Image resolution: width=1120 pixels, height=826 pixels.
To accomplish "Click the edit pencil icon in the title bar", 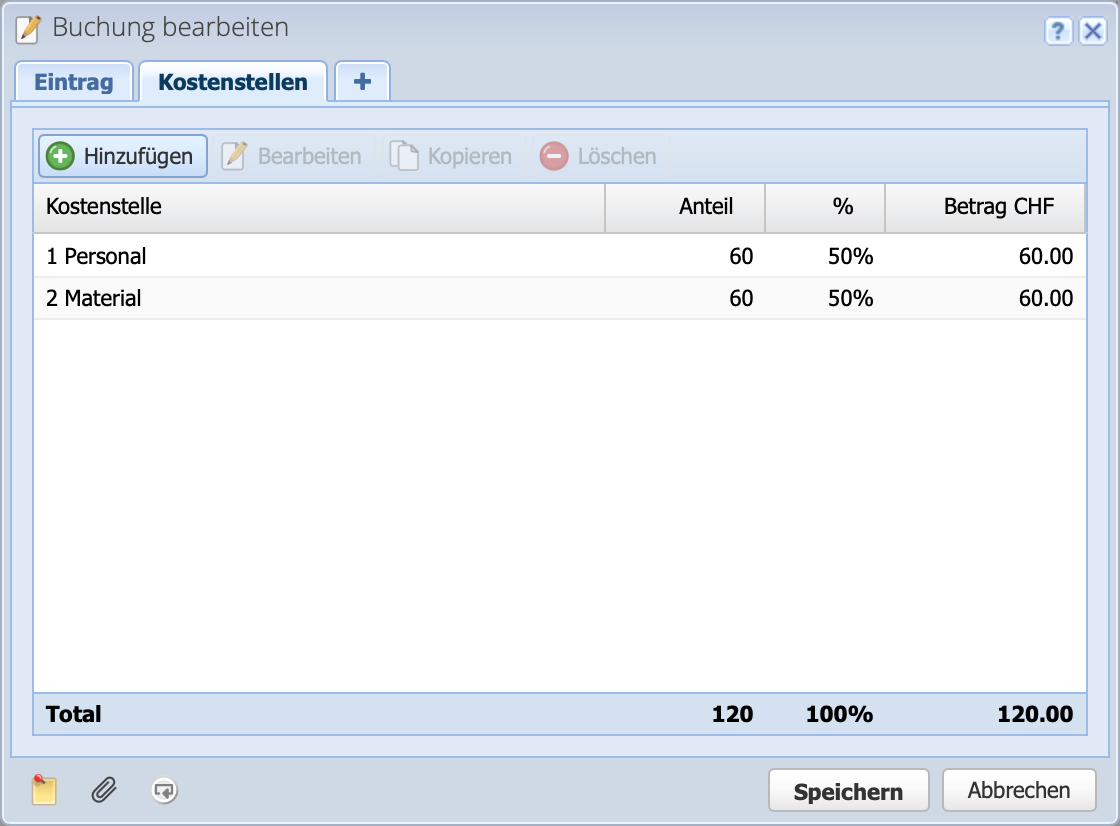I will click(x=27, y=28).
